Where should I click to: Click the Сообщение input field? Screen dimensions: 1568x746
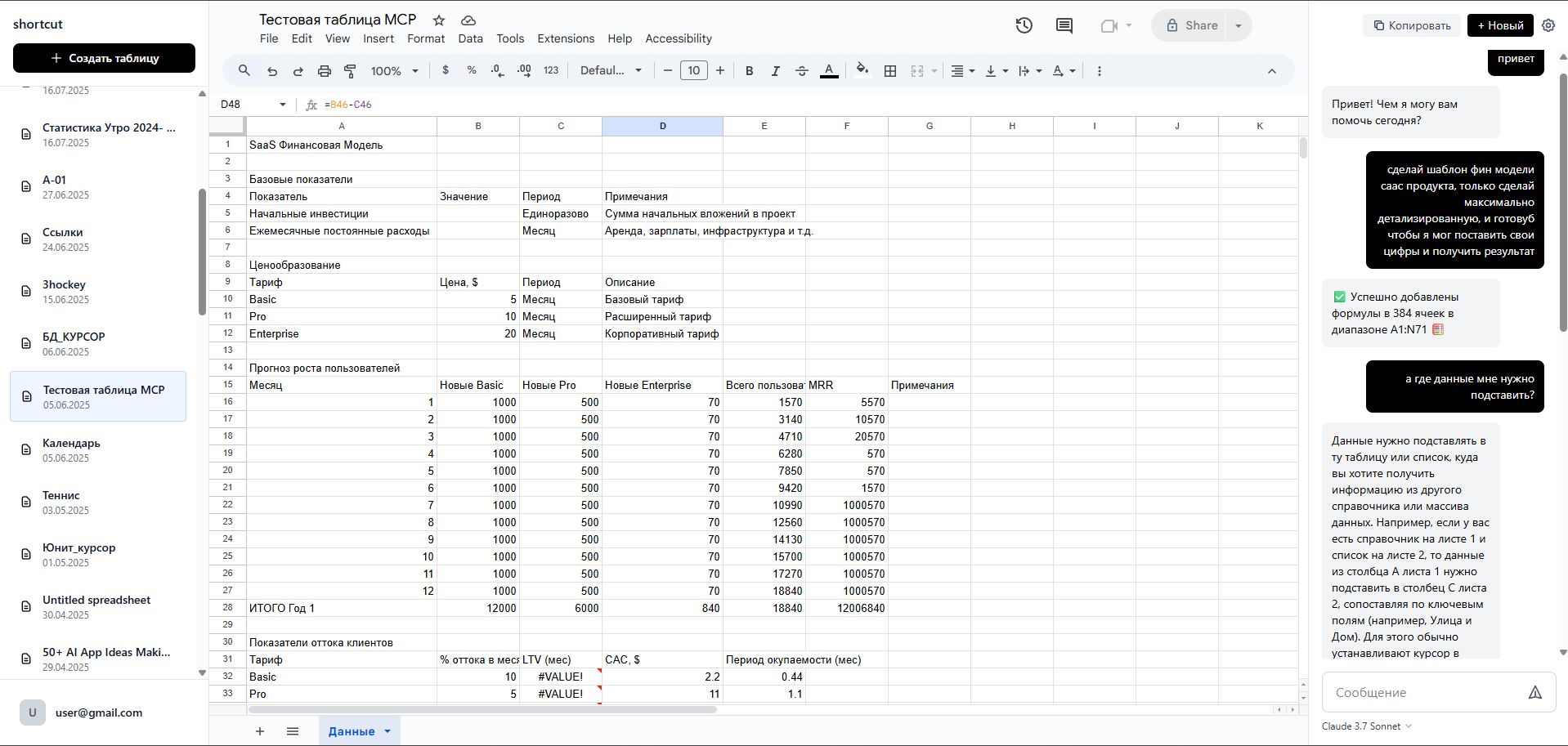pyautogui.click(x=1427, y=692)
